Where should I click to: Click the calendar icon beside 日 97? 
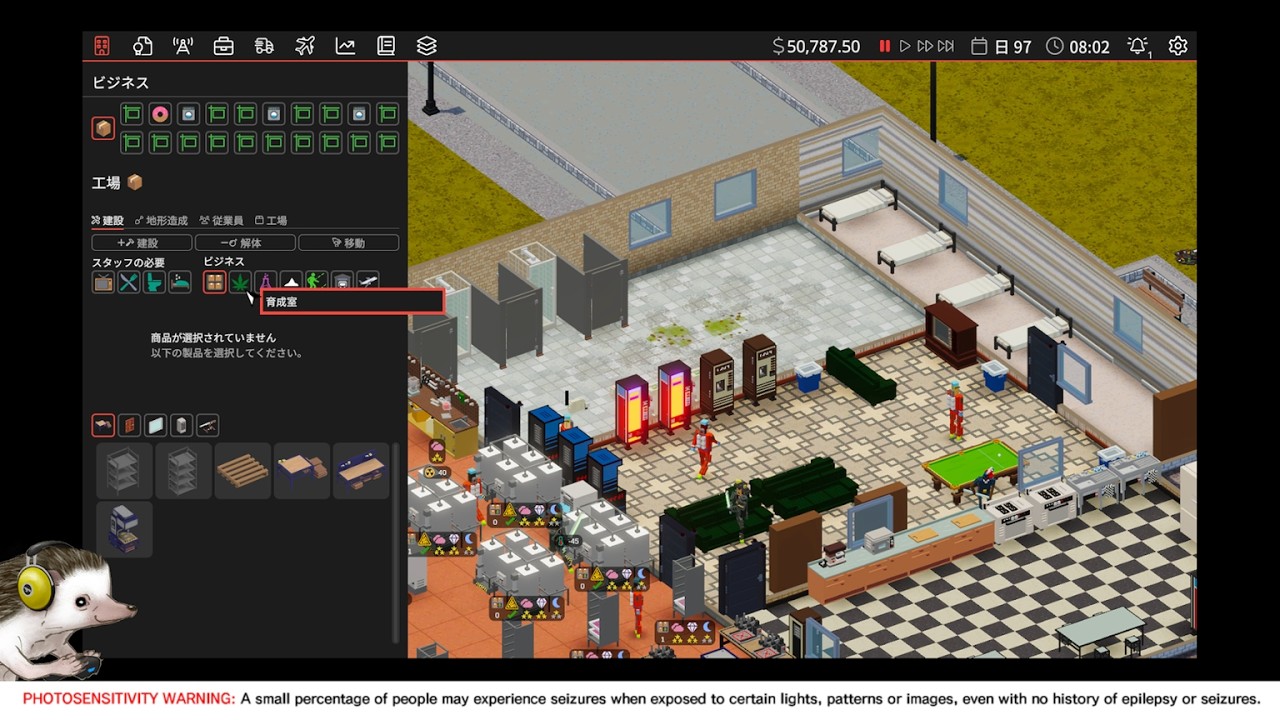979,46
